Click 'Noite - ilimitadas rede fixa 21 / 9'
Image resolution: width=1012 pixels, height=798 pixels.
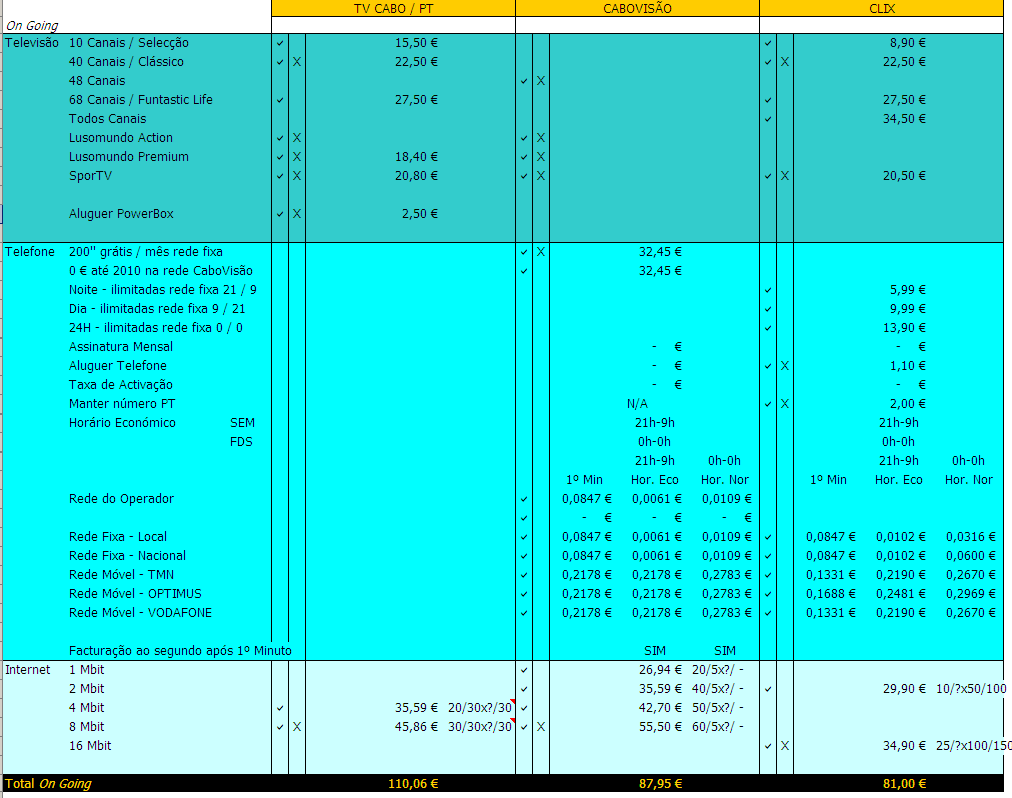click(x=163, y=290)
